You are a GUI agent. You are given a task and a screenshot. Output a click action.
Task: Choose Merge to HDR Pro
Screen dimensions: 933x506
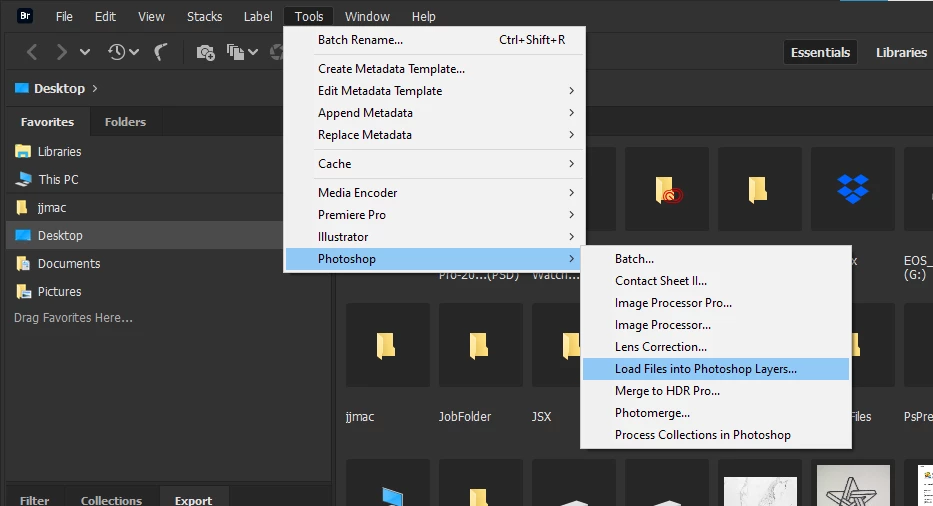[716, 391]
